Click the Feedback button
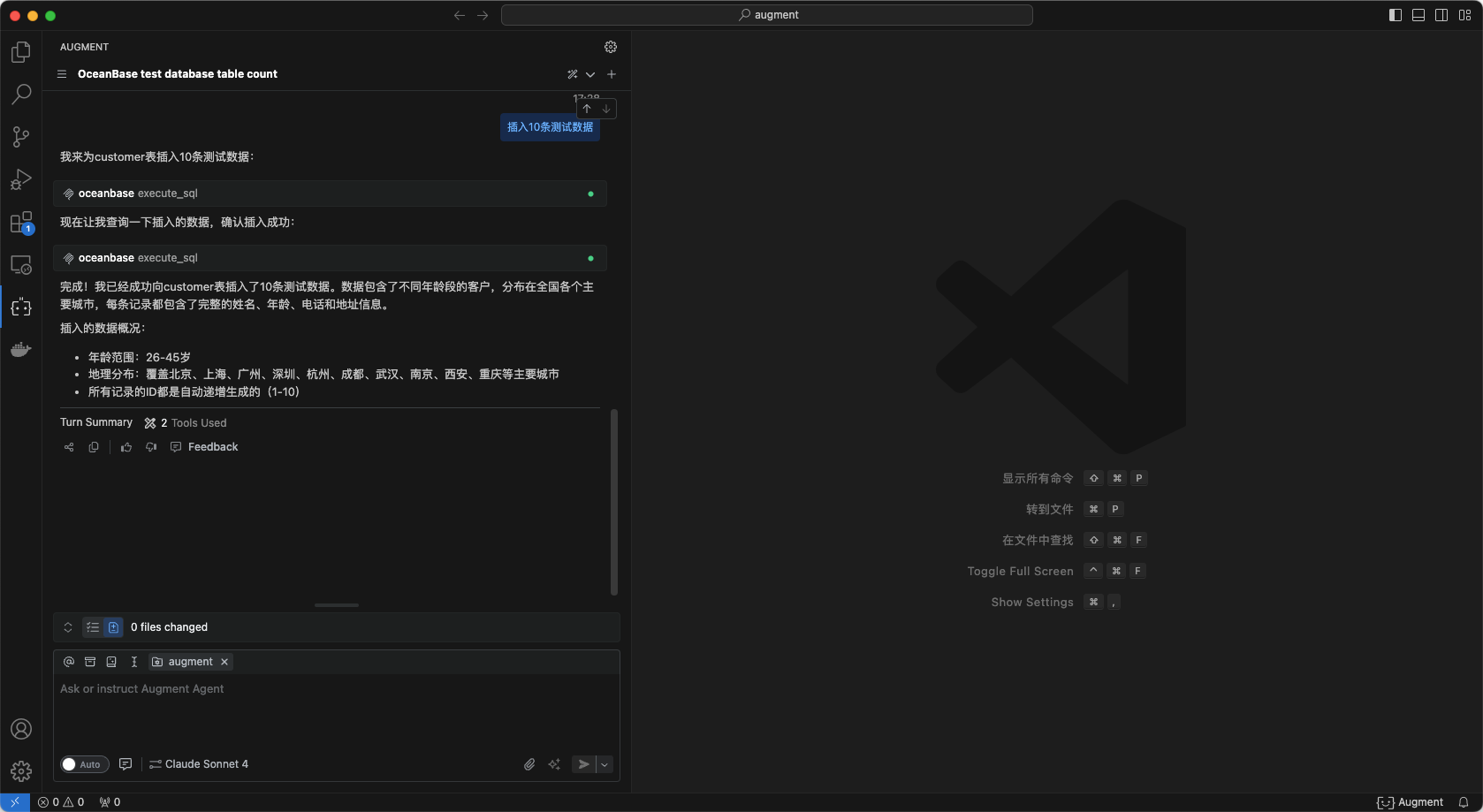The image size is (1483, 812). coord(204,447)
